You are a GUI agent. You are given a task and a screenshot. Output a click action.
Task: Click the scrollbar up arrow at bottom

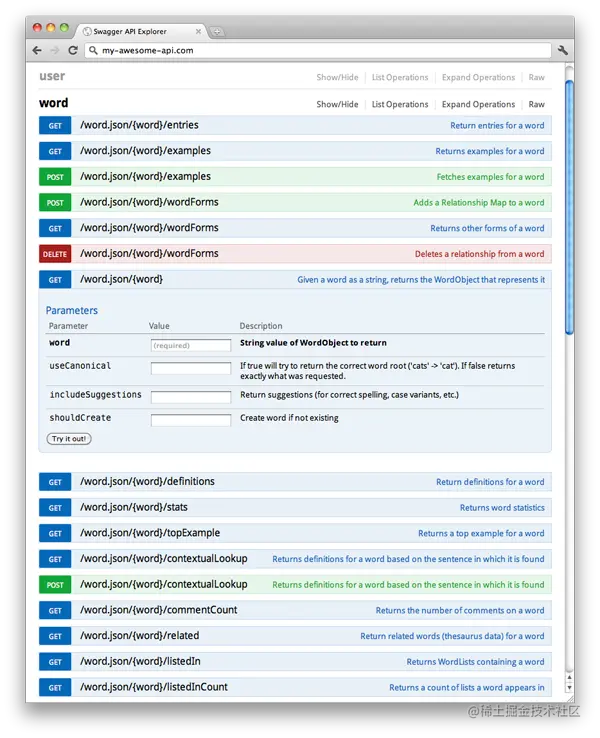(x=569, y=678)
